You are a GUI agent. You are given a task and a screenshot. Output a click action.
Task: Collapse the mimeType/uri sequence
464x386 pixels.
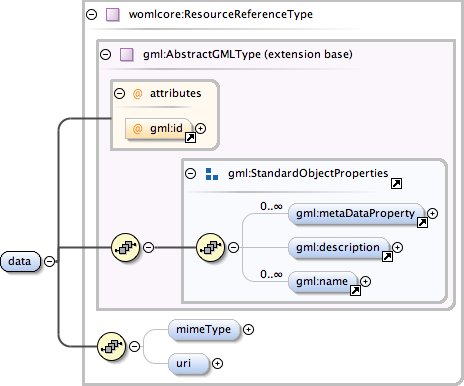(x=134, y=346)
